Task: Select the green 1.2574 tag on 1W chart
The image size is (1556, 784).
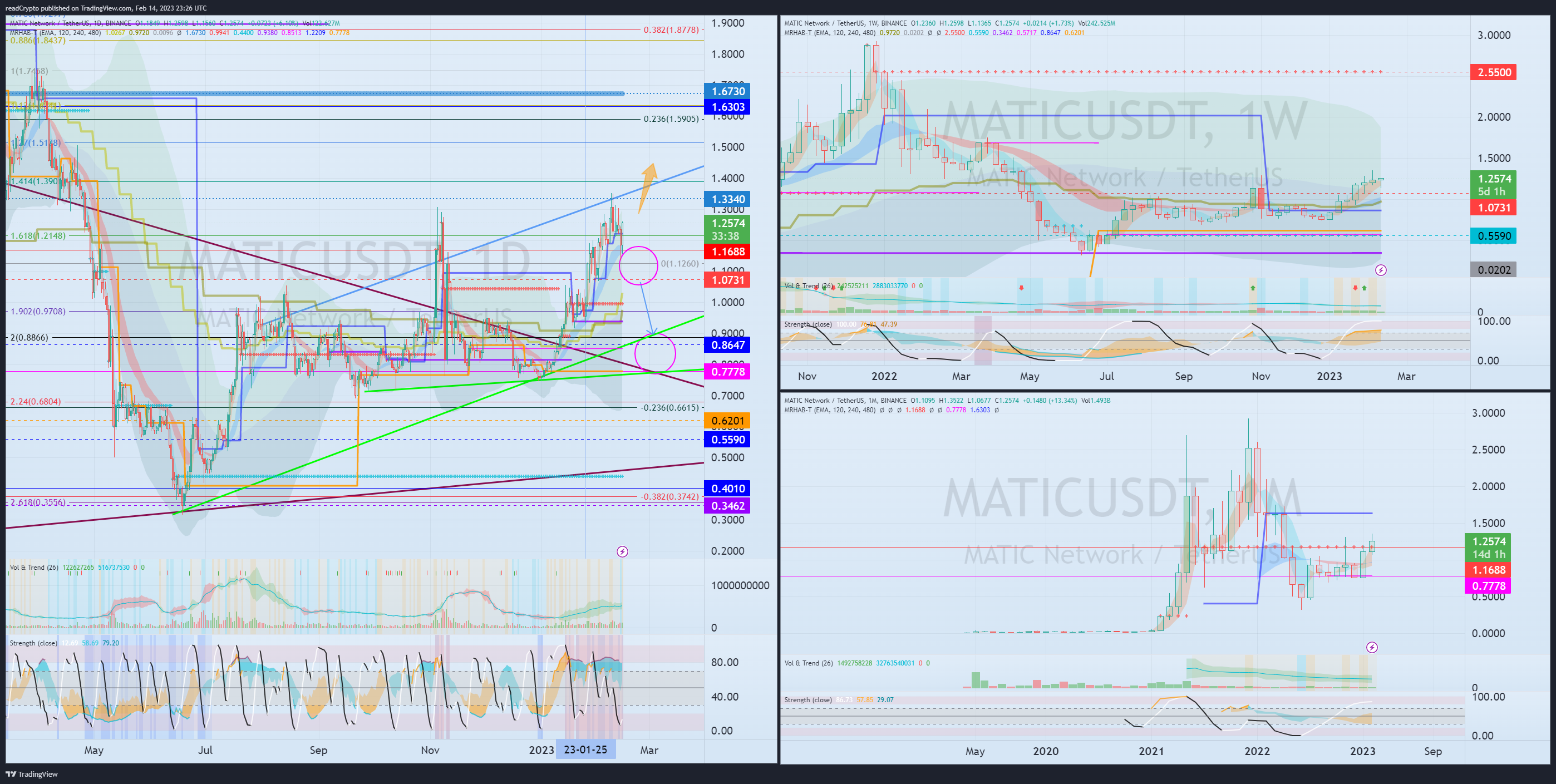Action: [1493, 185]
